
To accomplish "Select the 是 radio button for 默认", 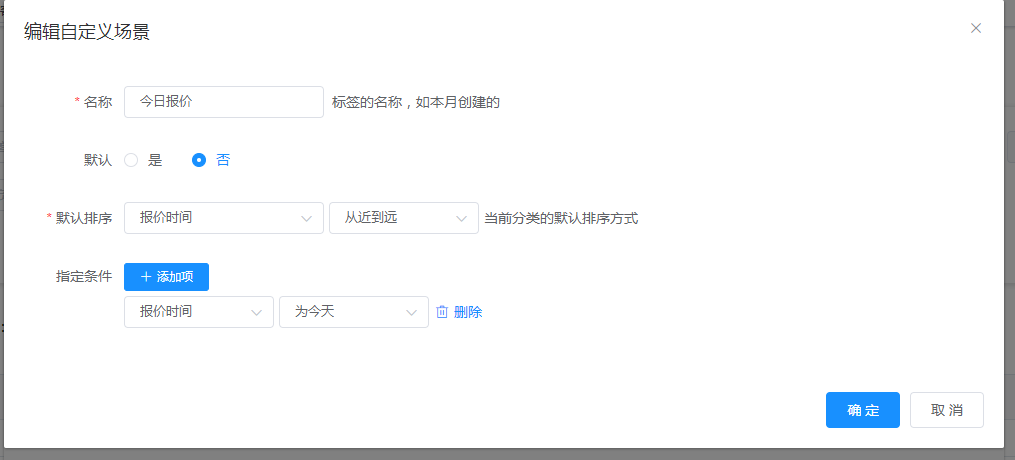I will [x=131, y=159].
